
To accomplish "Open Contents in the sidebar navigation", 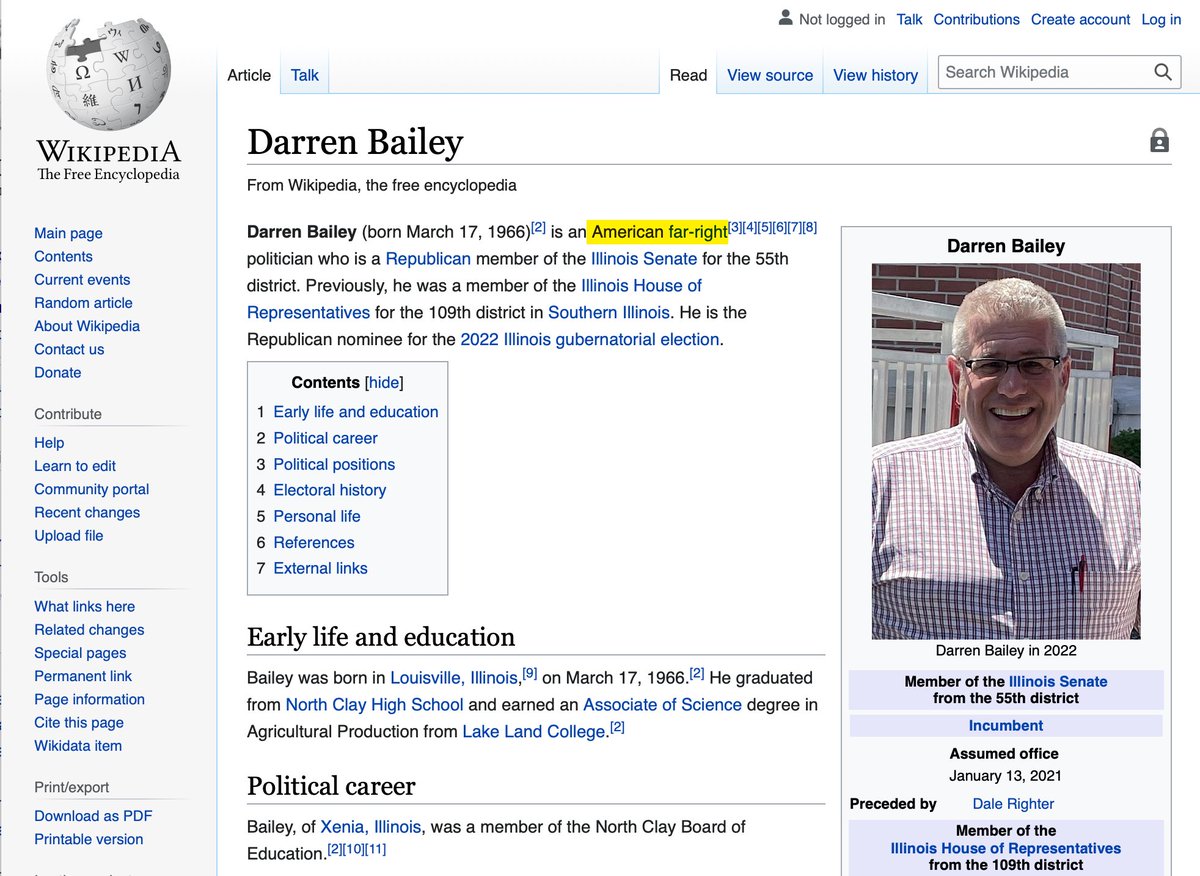I will [63, 256].
